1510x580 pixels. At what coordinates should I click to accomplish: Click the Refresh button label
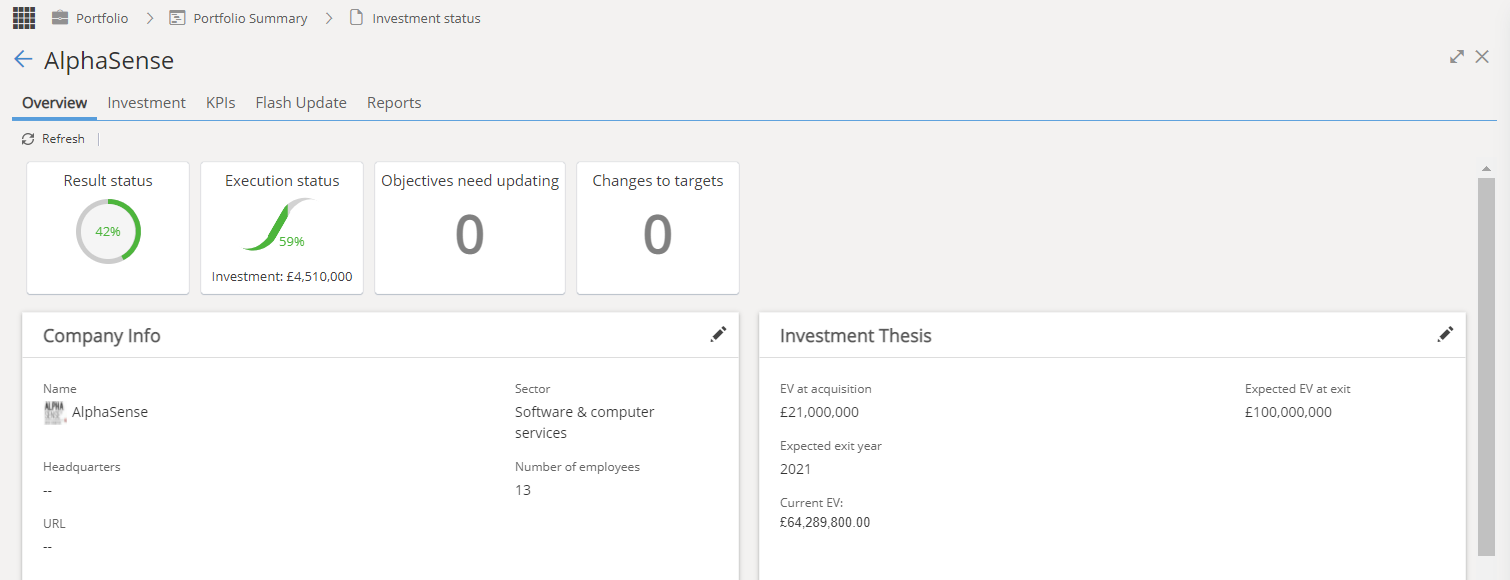click(x=63, y=139)
